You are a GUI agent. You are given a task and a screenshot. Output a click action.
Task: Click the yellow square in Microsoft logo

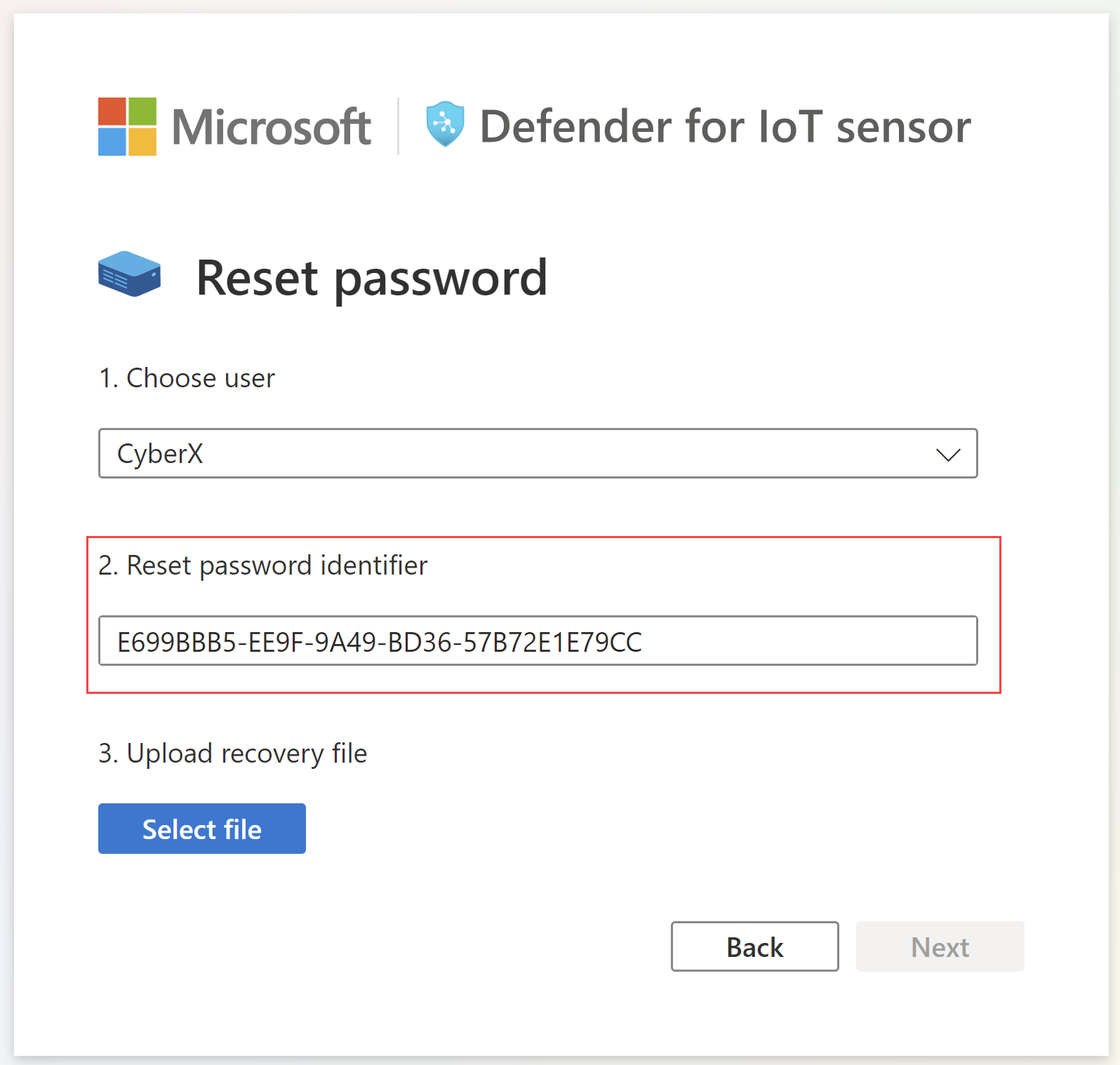142,142
